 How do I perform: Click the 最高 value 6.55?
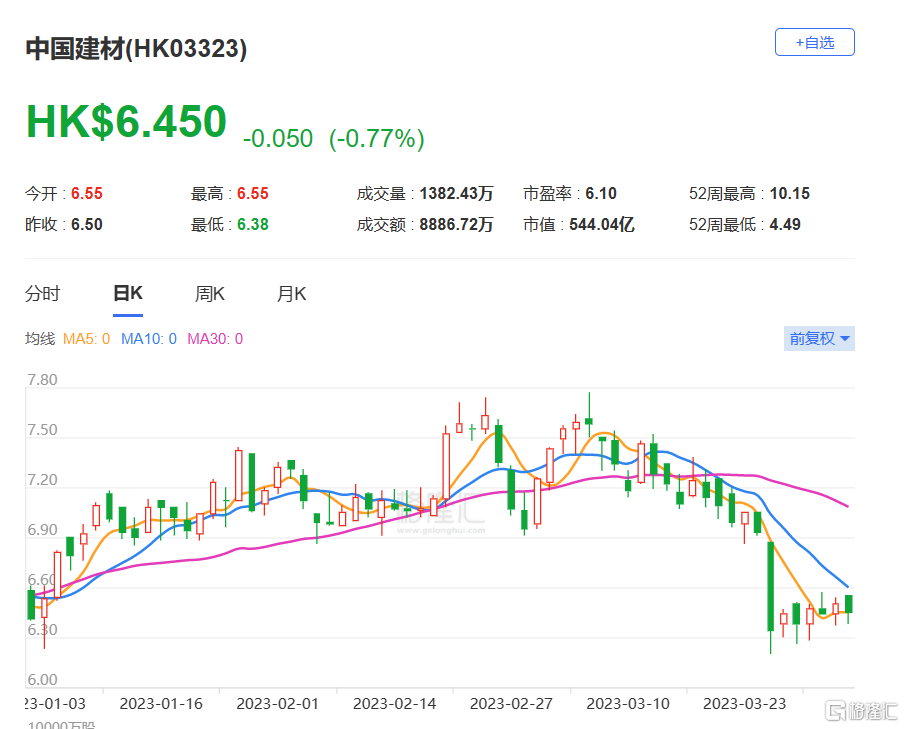253,193
